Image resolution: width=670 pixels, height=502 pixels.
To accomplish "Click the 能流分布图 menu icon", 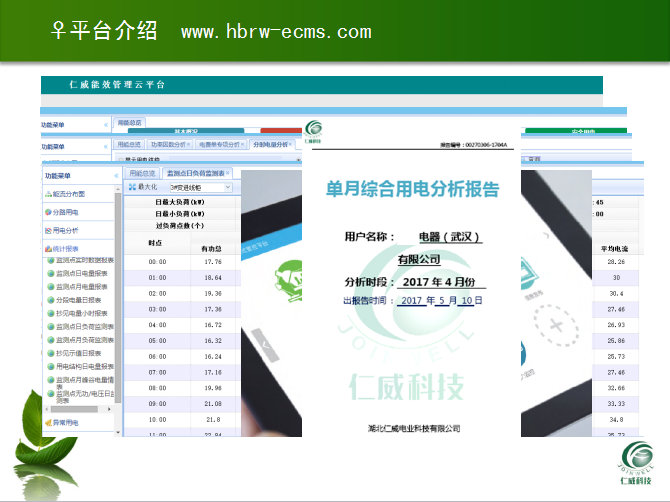I will [x=48, y=194].
